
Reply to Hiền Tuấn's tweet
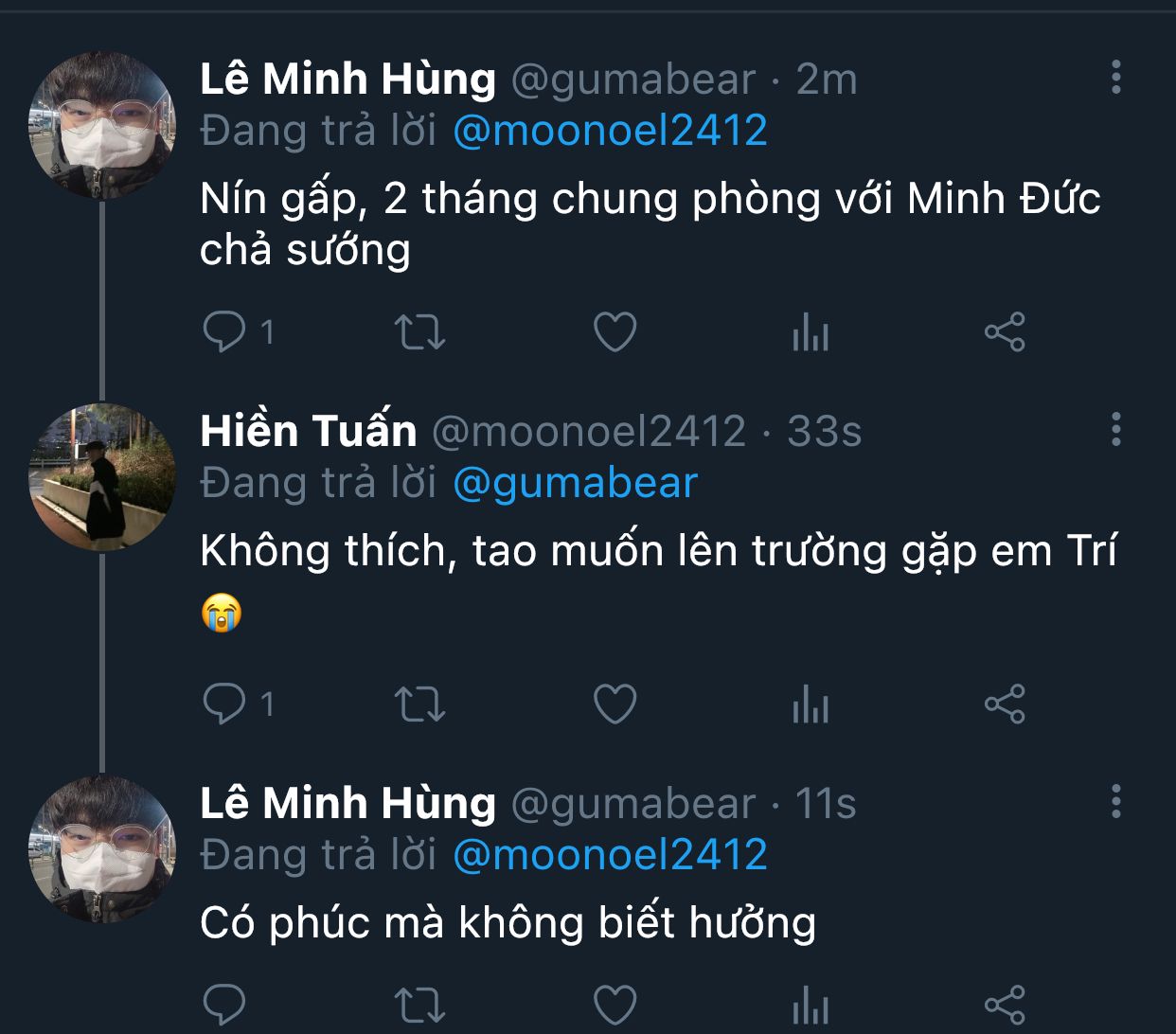[x=225, y=704]
